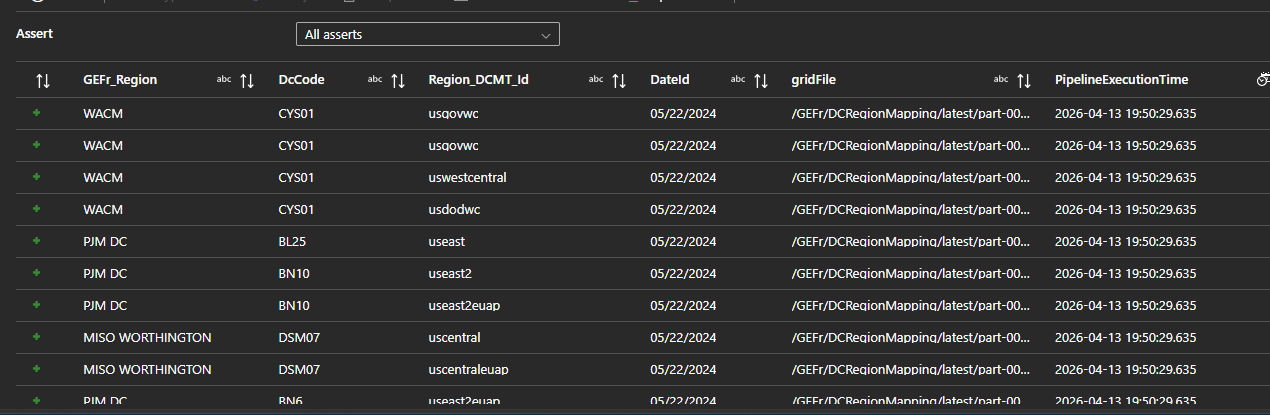Screen dimensions: 1270x415
Task: Click execution time in the BL25 row
Action: pos(1126,242)
